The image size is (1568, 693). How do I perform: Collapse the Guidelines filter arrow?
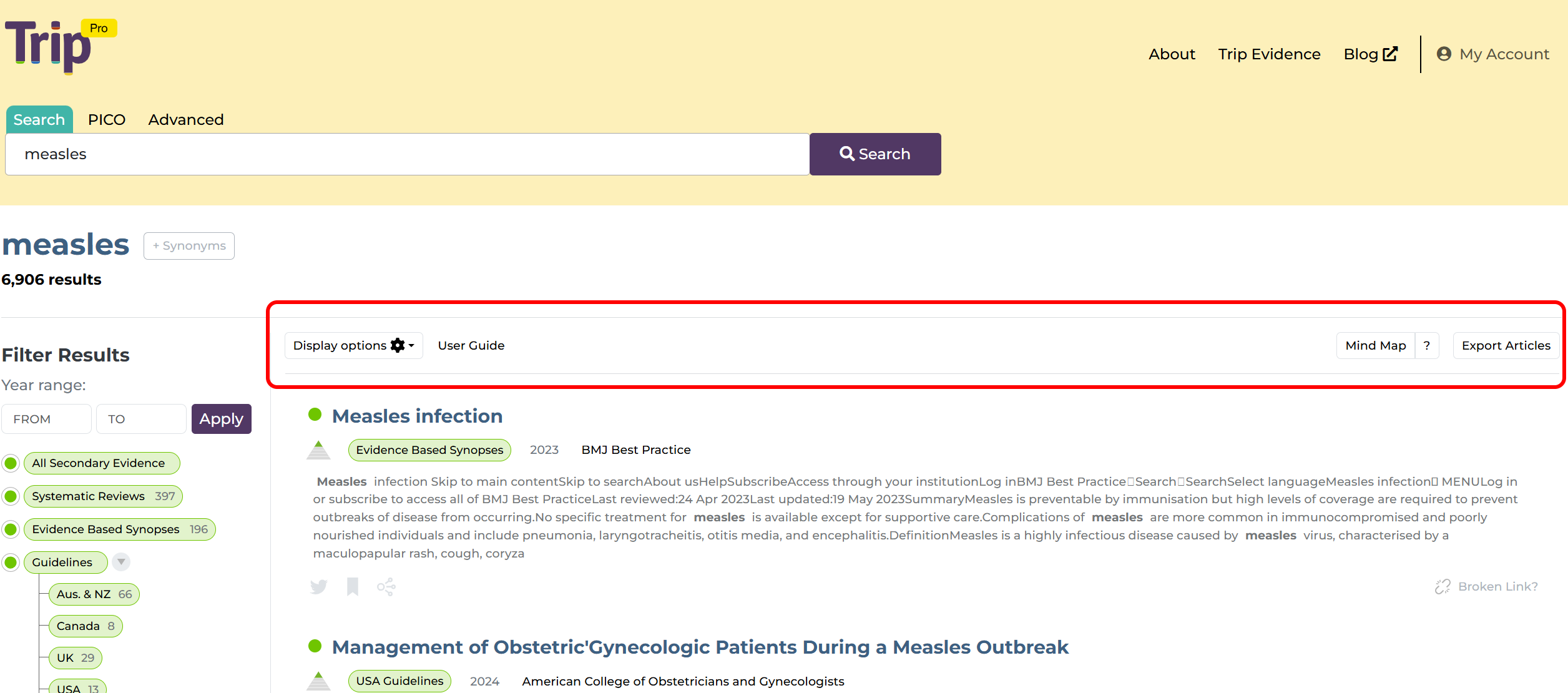click(121, 562)
